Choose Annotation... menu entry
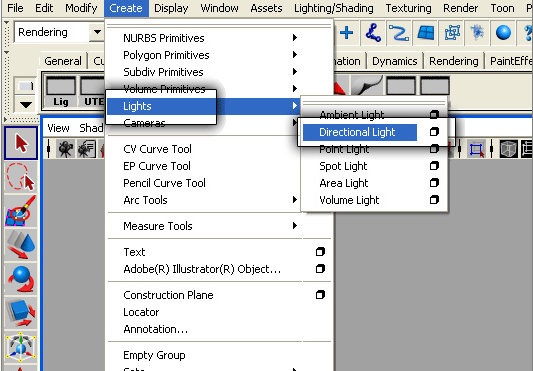This screenshot has width=533, height=371. (156, 329)
